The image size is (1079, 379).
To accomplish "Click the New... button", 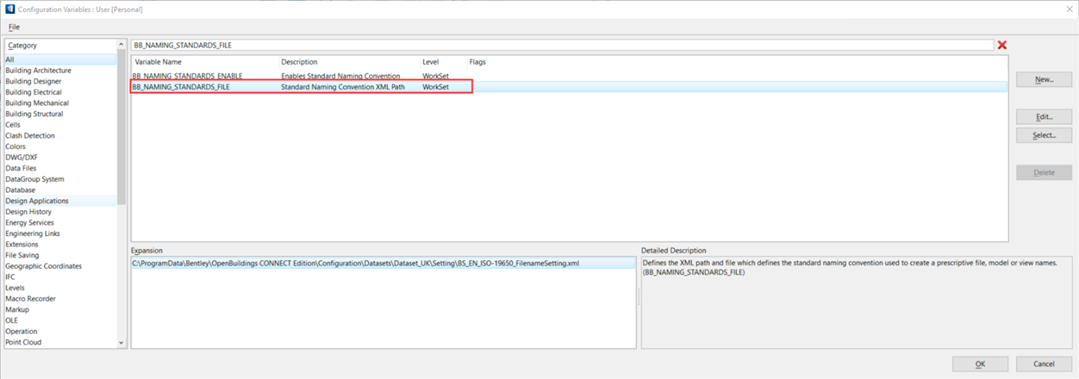I will coord(1044,80).
